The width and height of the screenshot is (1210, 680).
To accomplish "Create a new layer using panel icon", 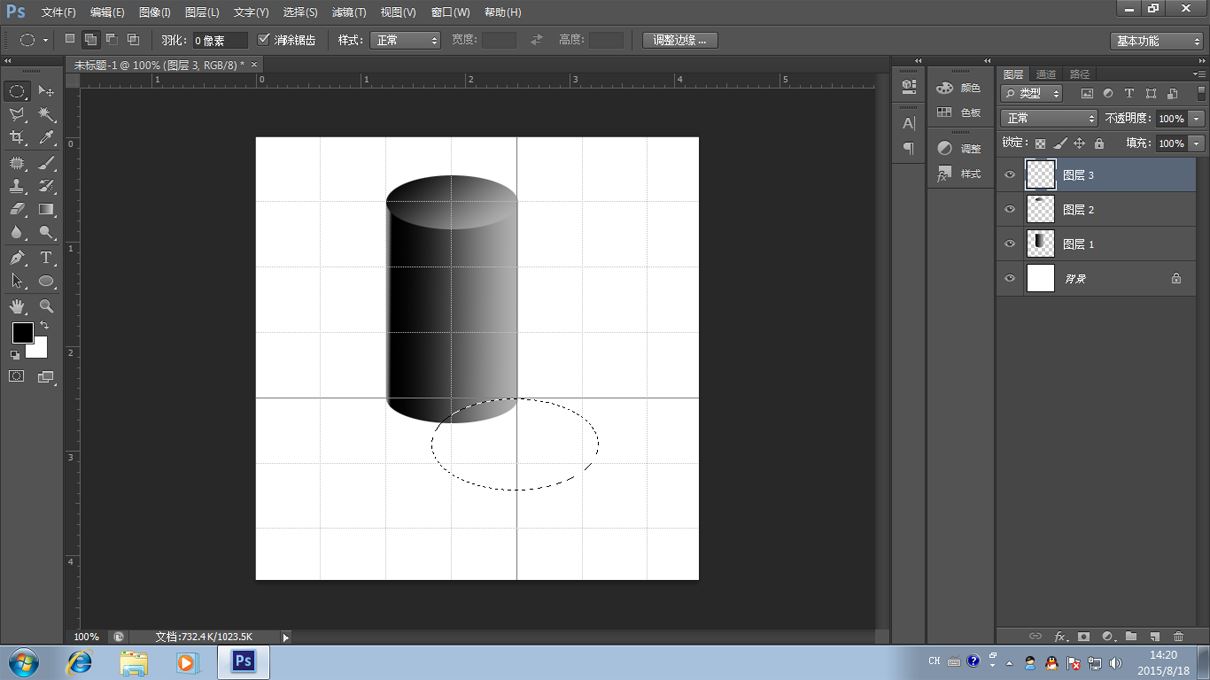I will pyautogui.click(x=1154, y=636).
